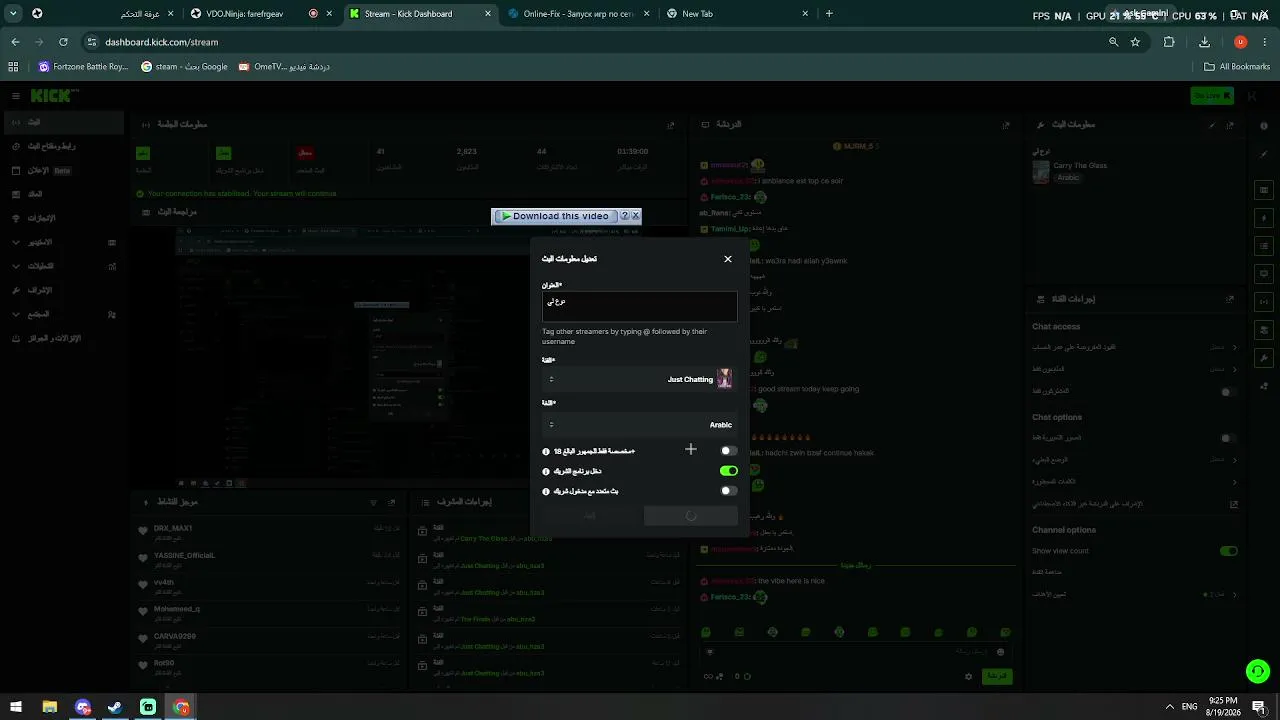1280x720 pixels.
Task: Close the Download this video bar
Action: 635,216
